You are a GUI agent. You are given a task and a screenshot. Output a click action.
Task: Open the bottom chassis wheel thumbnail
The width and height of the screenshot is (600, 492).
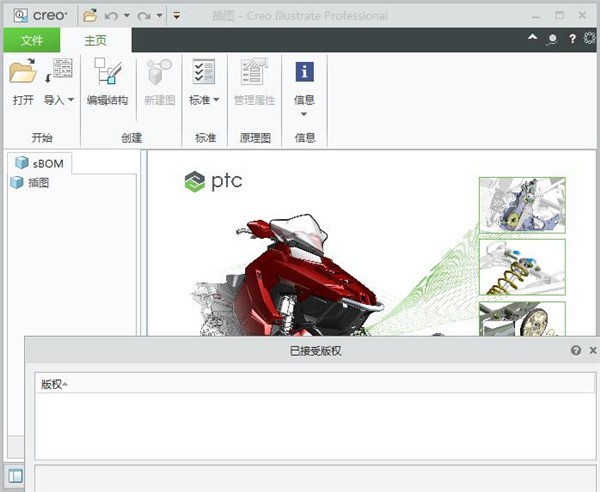(522, 319)
